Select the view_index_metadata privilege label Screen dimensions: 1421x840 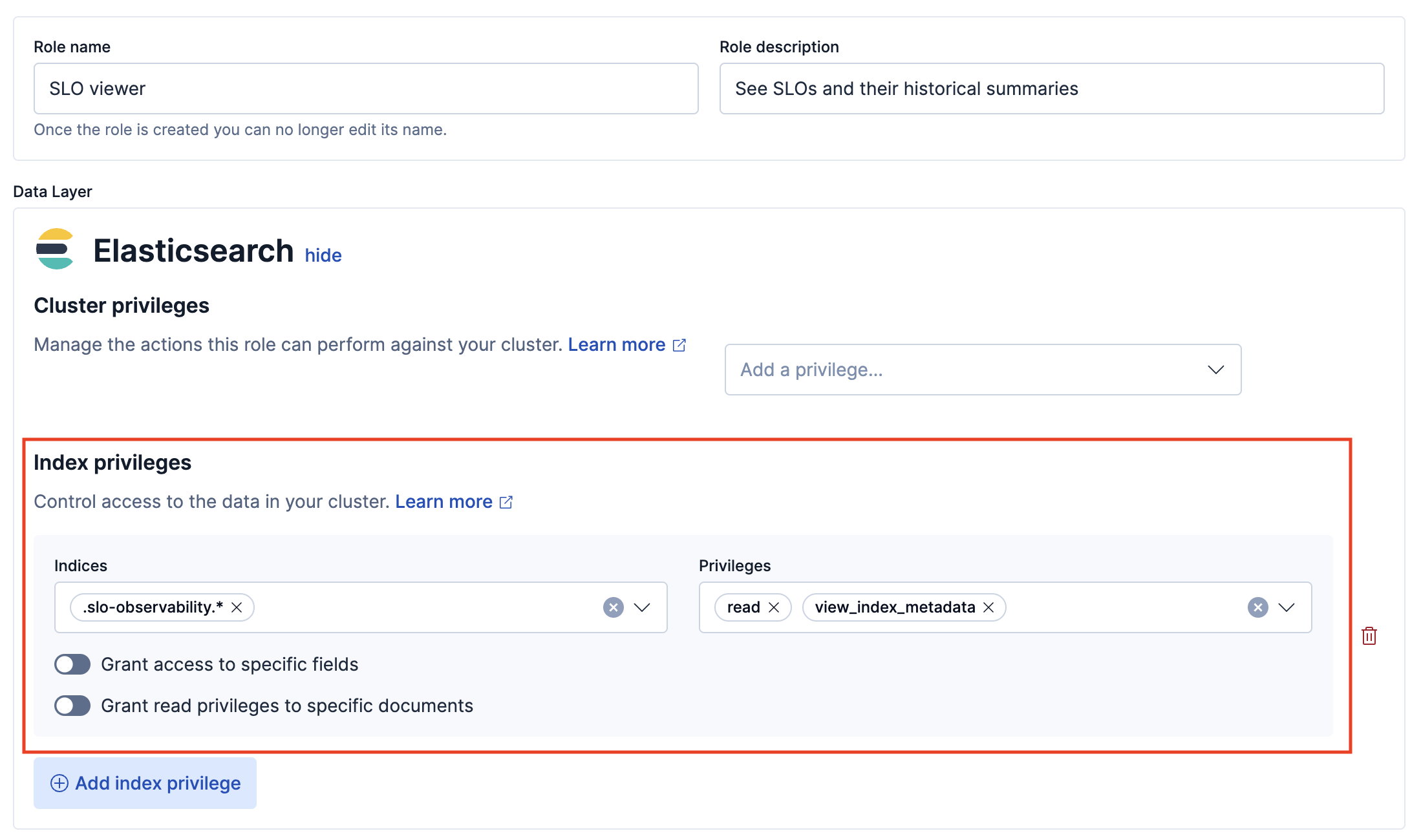(x=895, y=607)
